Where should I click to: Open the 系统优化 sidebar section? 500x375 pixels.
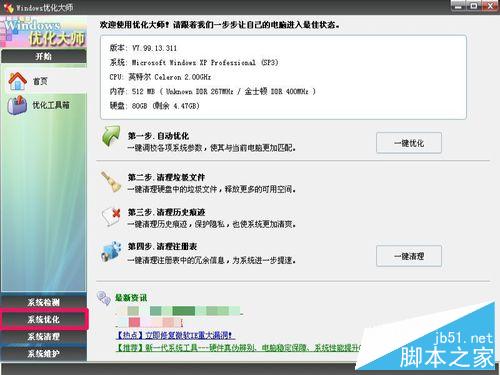coord(44,319)
